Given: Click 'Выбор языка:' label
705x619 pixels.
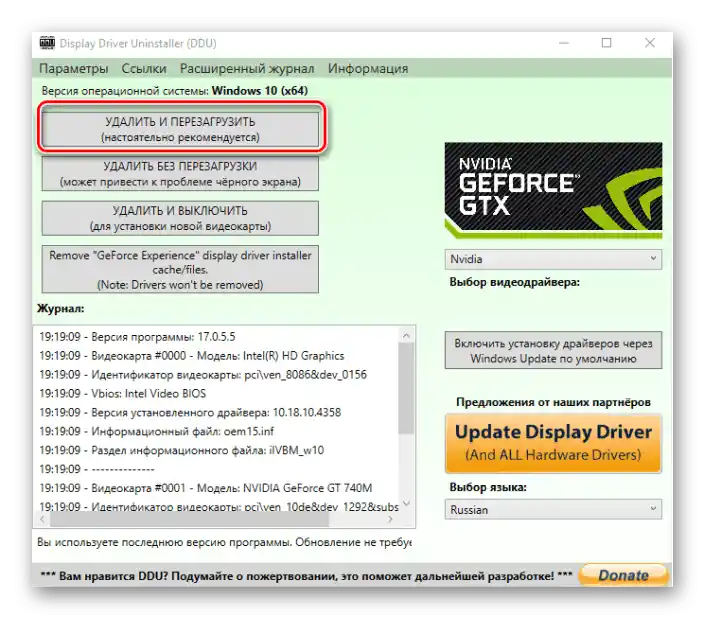Looking at the screenshot, I should tap(488, 487).
